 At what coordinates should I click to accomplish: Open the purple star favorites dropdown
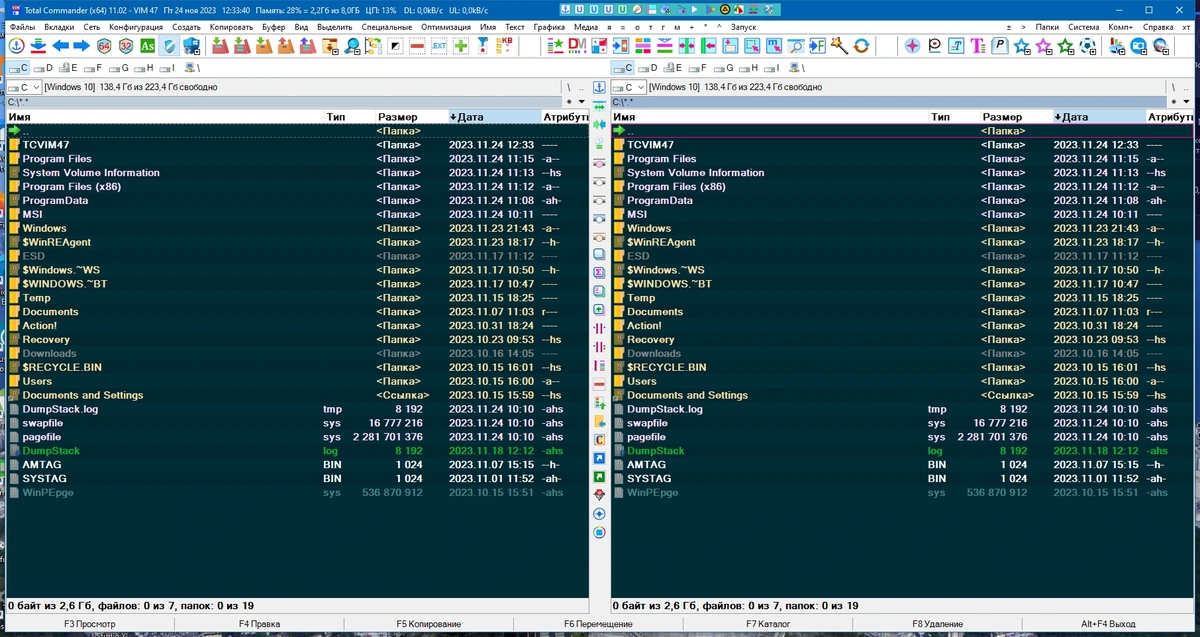point(1044,46)
